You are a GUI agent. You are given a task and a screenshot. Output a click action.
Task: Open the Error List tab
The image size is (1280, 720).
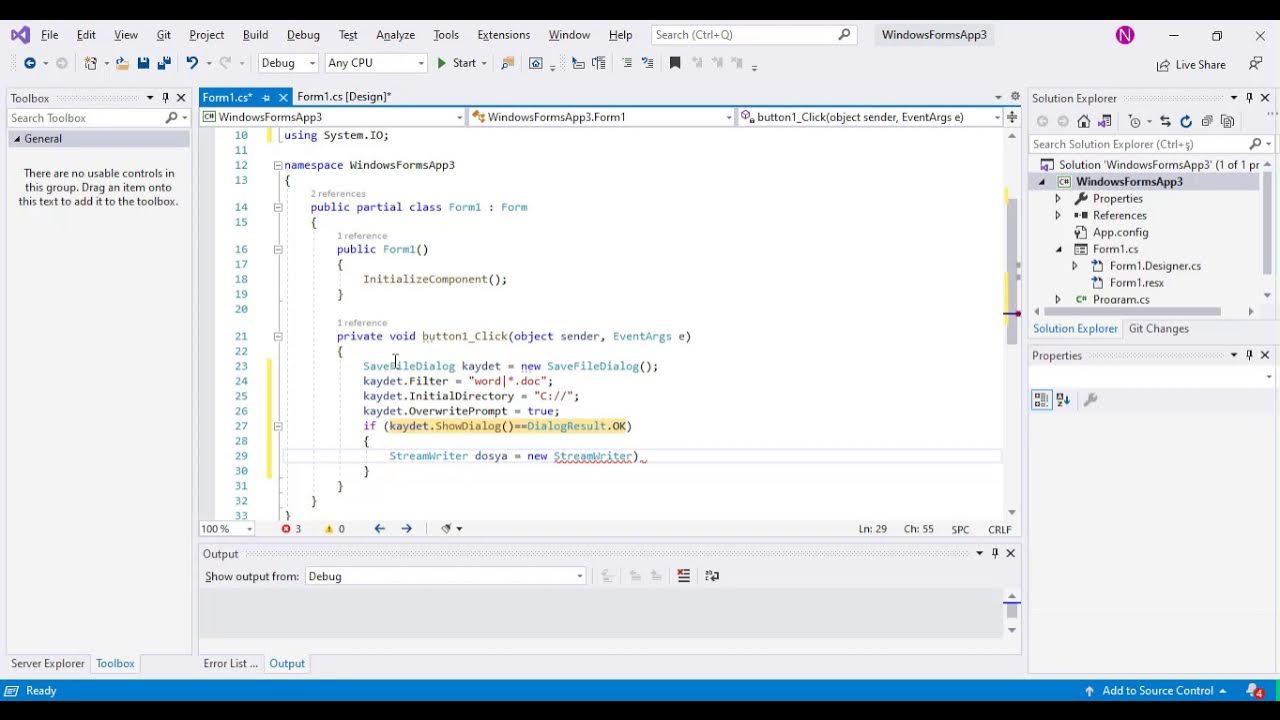pyautogui.click(x=230, y=663)
